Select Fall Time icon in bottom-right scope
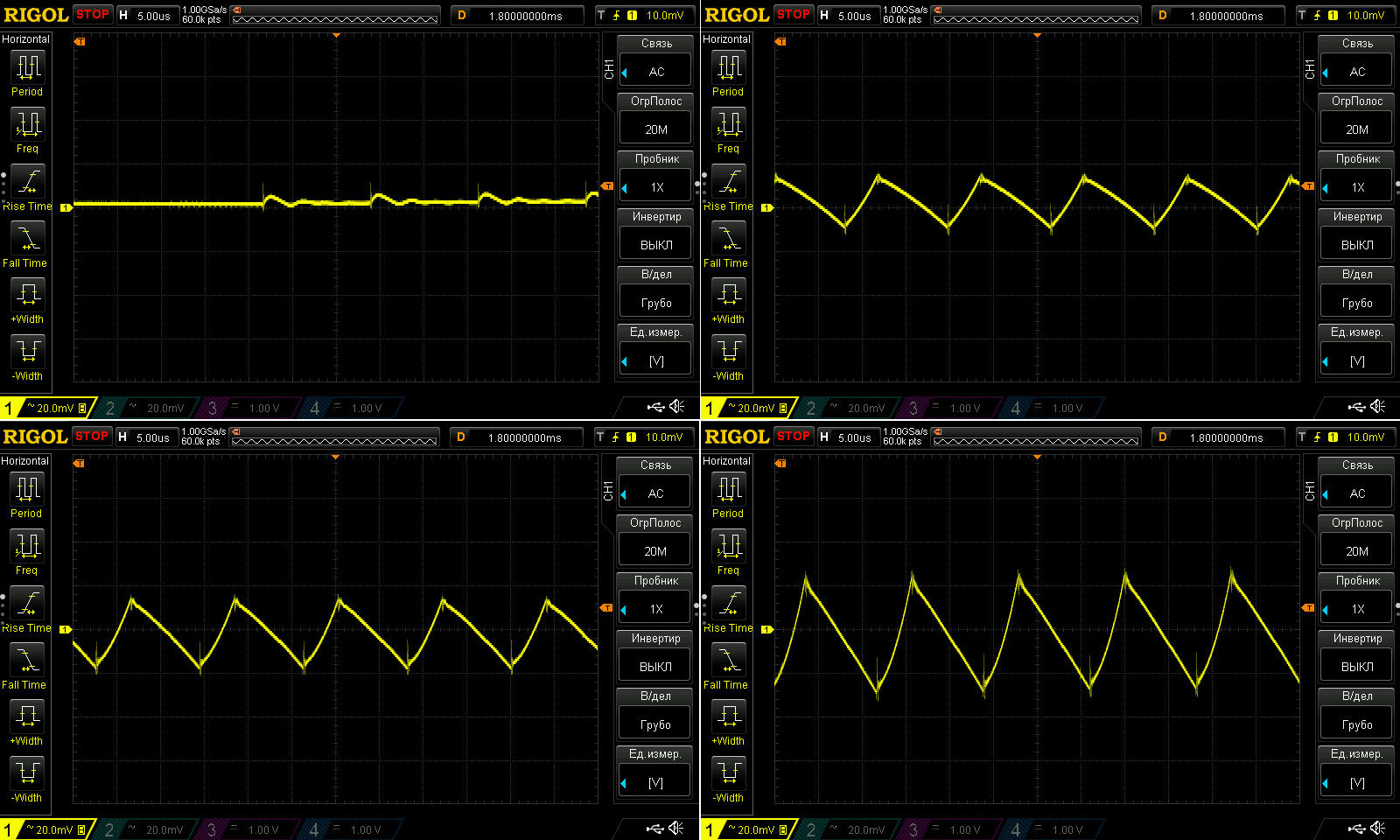1400x840 pixels. point(728,661)
